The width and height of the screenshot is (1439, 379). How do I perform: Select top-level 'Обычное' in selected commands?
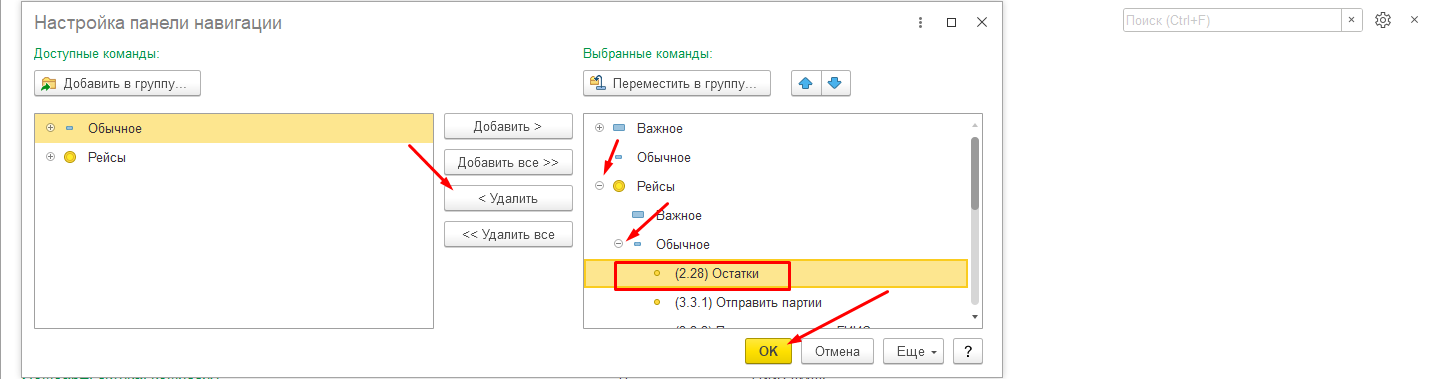776,157
